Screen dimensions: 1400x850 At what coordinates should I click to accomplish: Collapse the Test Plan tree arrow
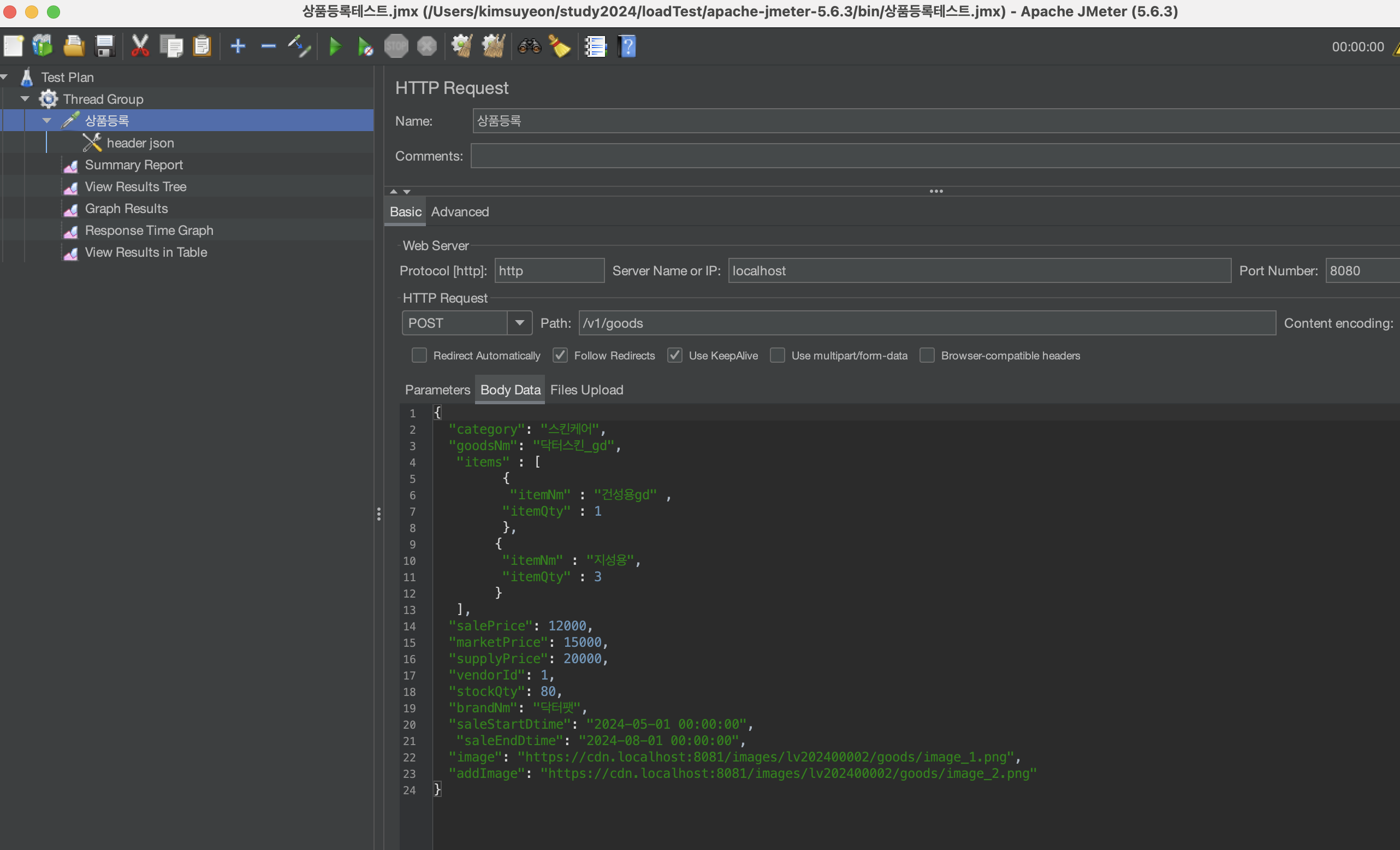[x=4, y=76]
